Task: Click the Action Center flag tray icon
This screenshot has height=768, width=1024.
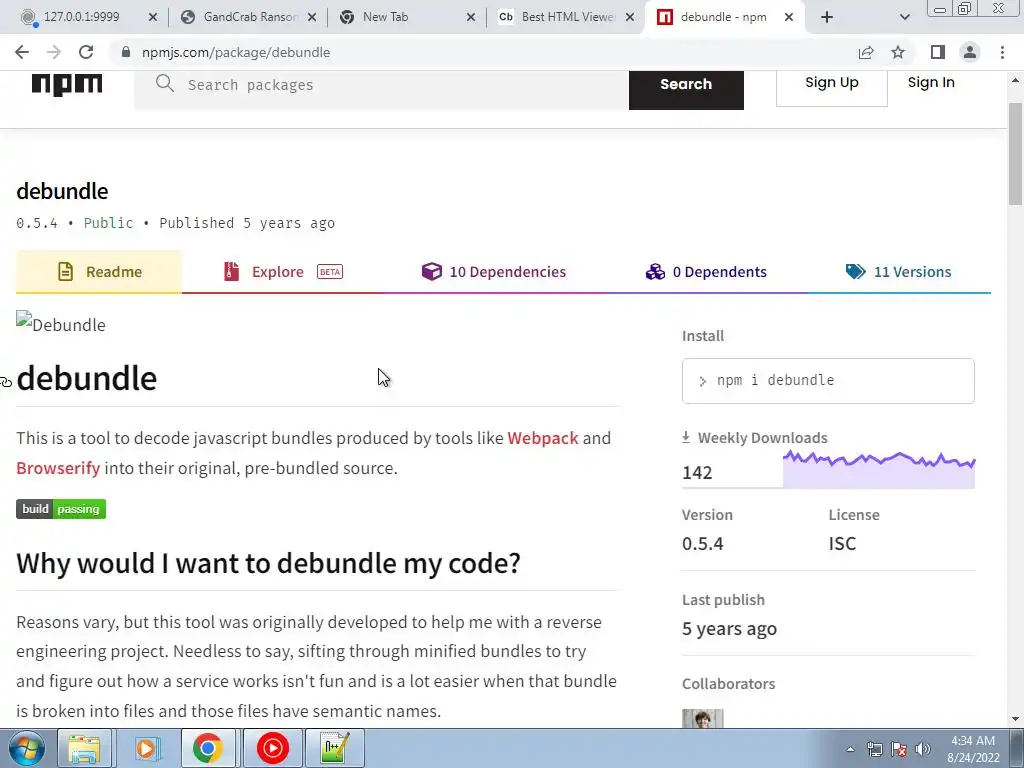Action: (899, 749)
